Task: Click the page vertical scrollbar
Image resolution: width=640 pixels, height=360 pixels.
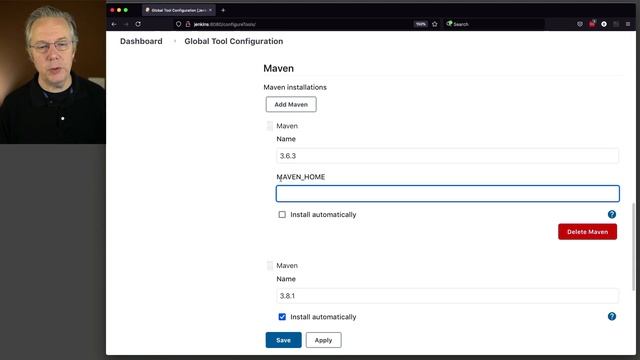Action: (x=633, y=247)
